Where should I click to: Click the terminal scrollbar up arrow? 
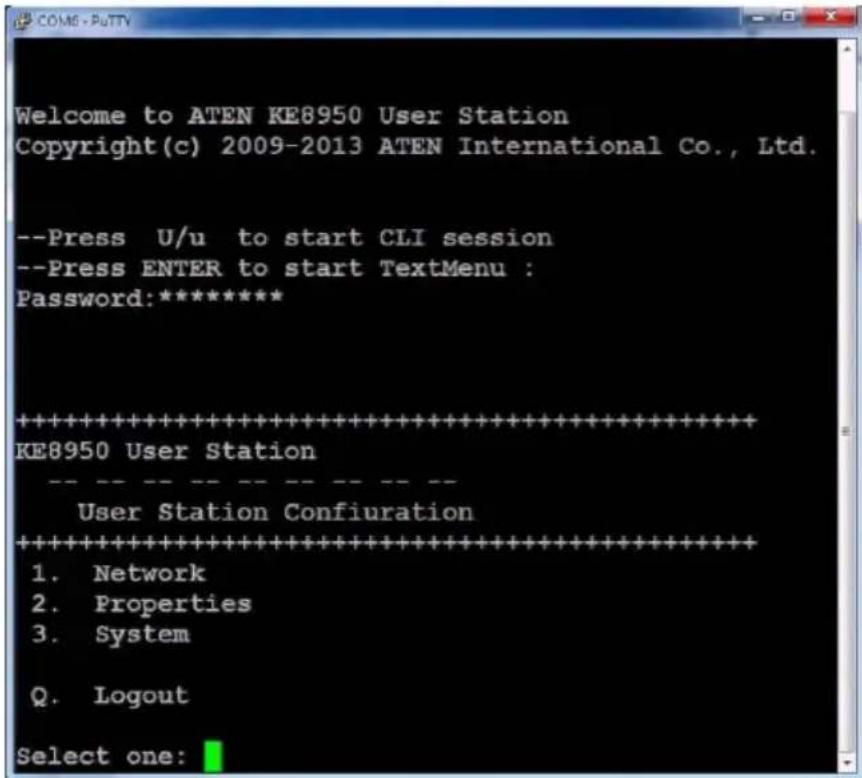tap(847, 49)
